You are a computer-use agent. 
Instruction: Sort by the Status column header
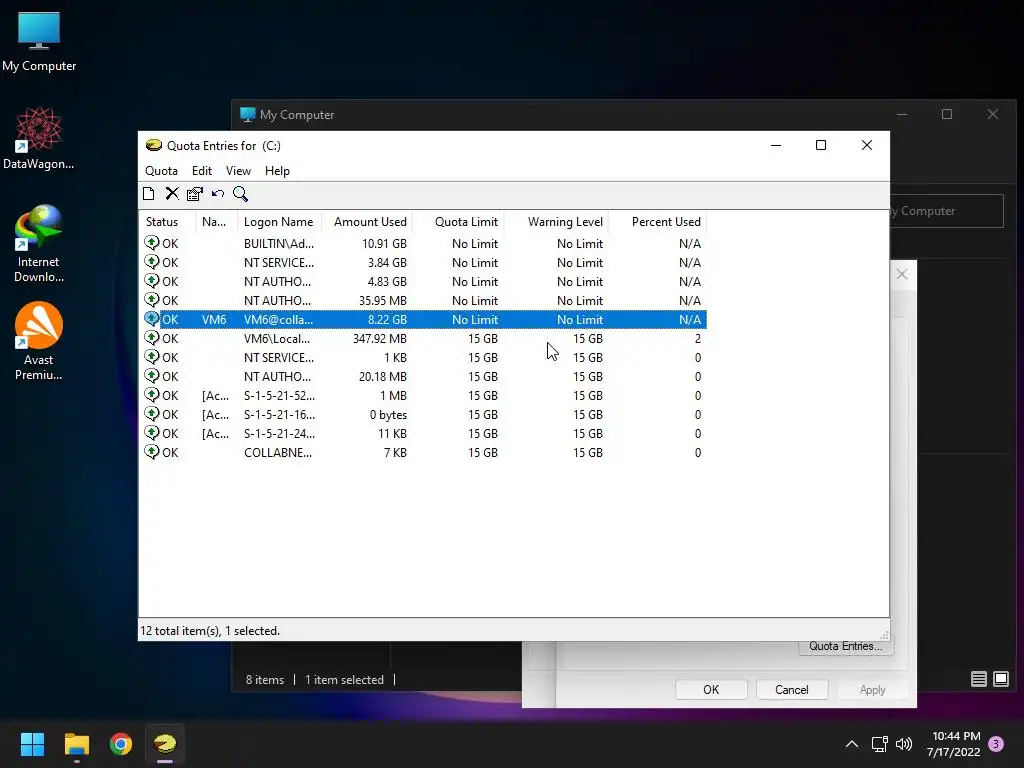click(167, 222)
